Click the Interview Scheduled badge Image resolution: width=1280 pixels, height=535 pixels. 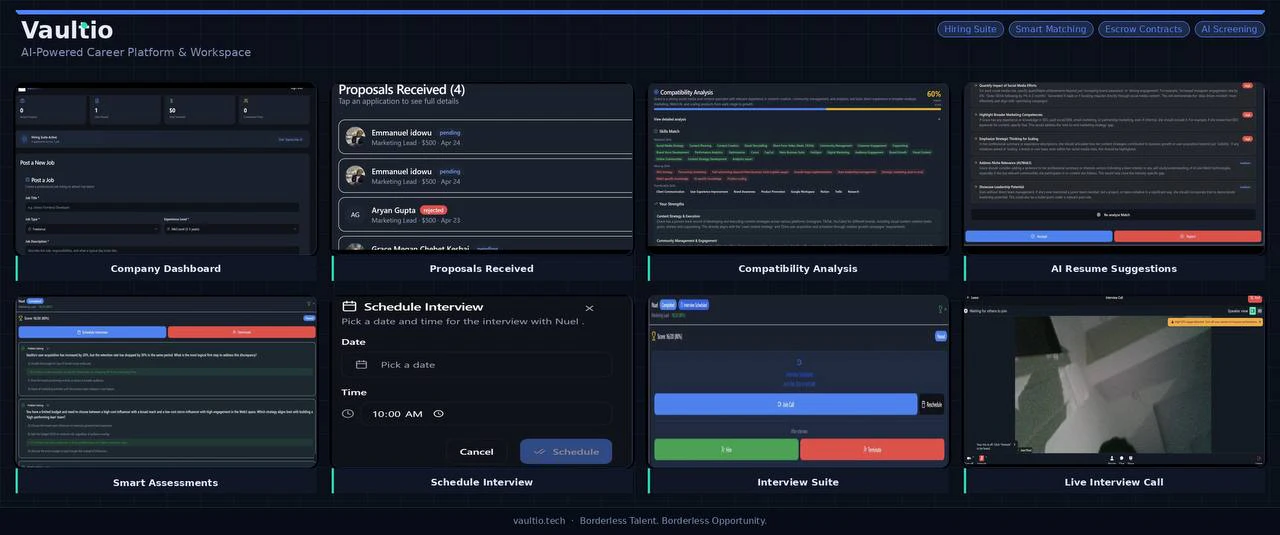[694, 305]
